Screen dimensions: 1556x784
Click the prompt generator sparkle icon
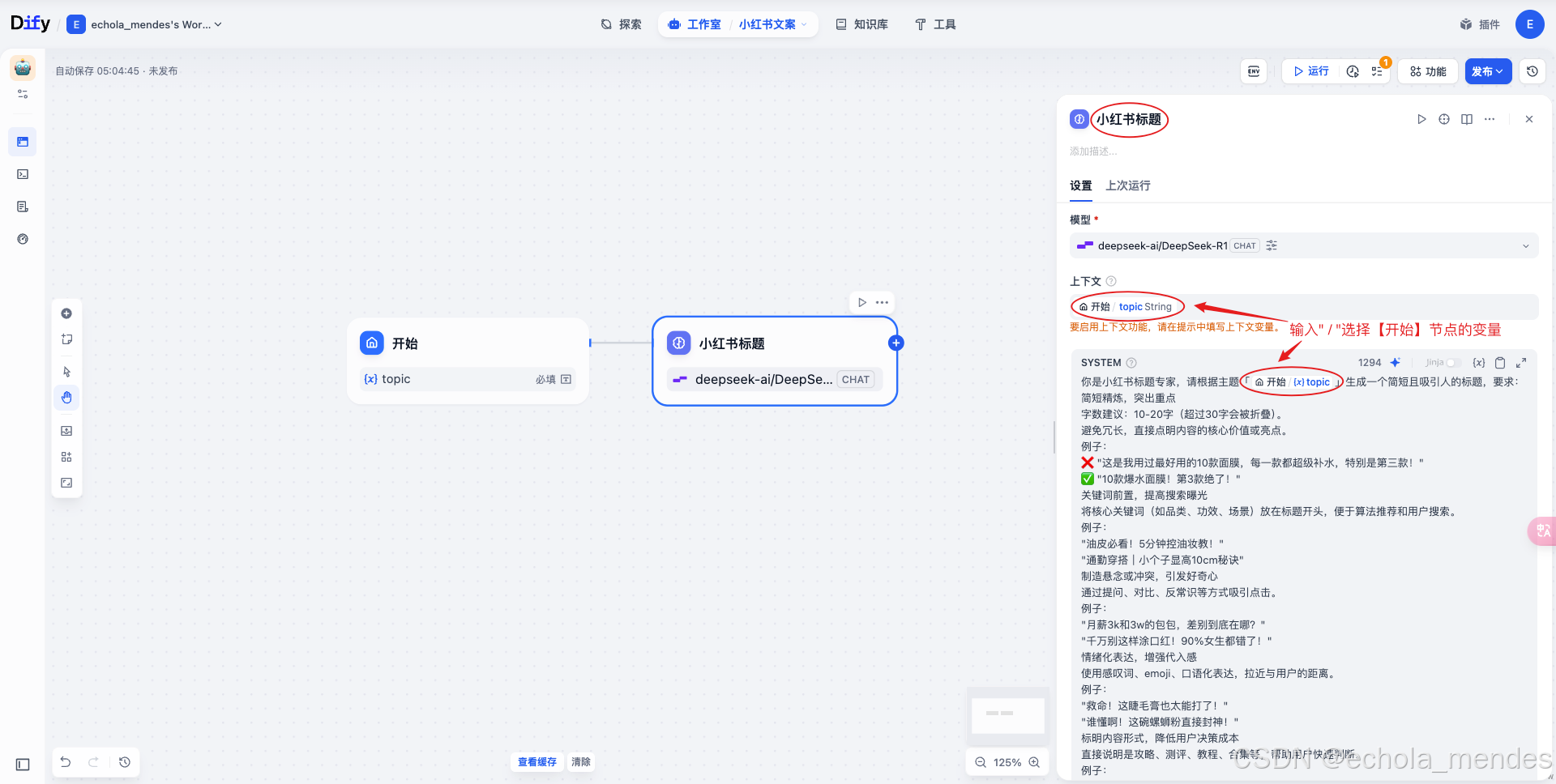click(x=1395, y=363)
